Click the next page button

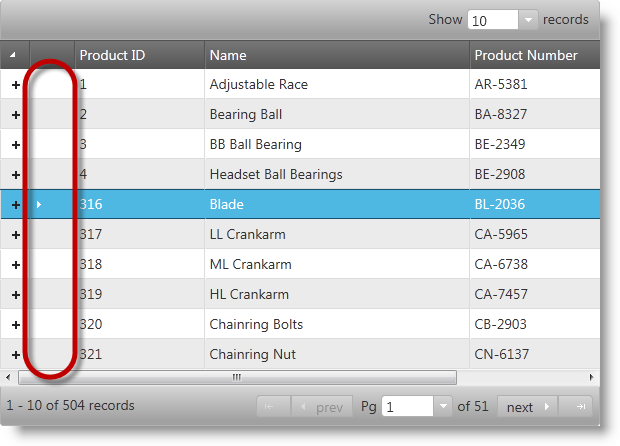[527, 407]
